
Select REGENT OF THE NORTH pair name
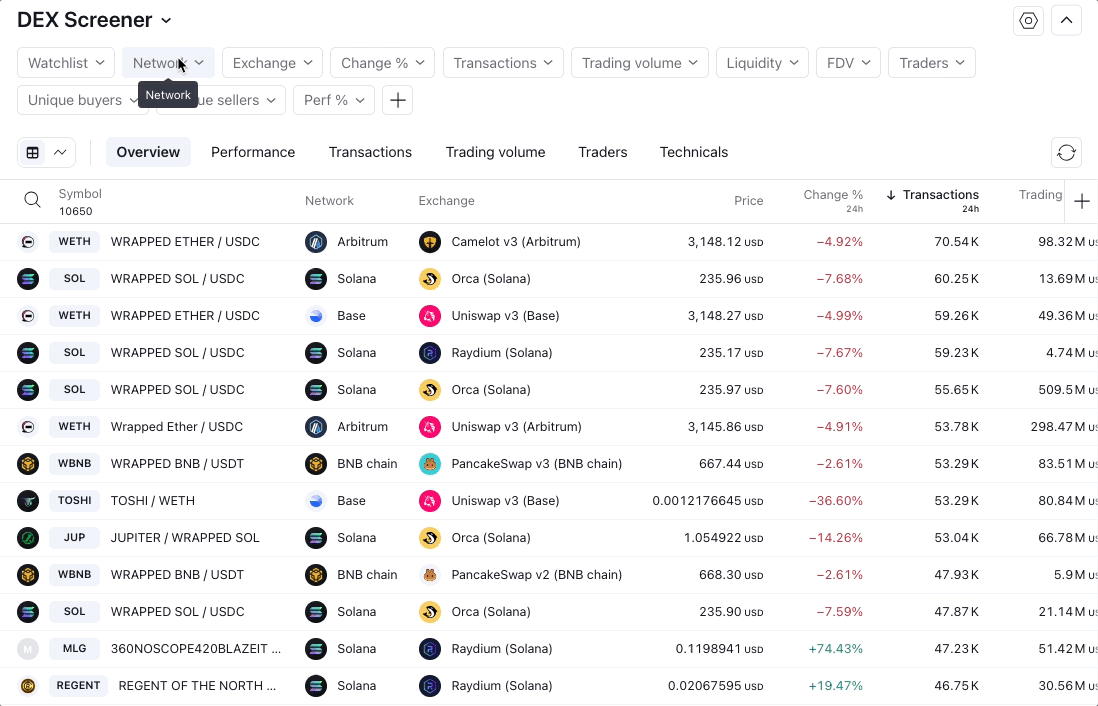tap(197, 686)
